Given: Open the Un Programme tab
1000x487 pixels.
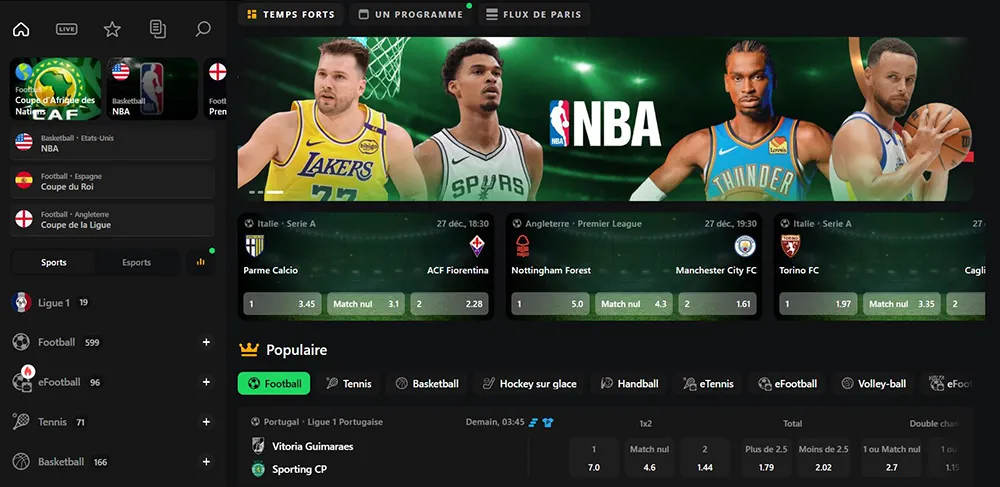Looking at the screenshot, I should 411,15.
